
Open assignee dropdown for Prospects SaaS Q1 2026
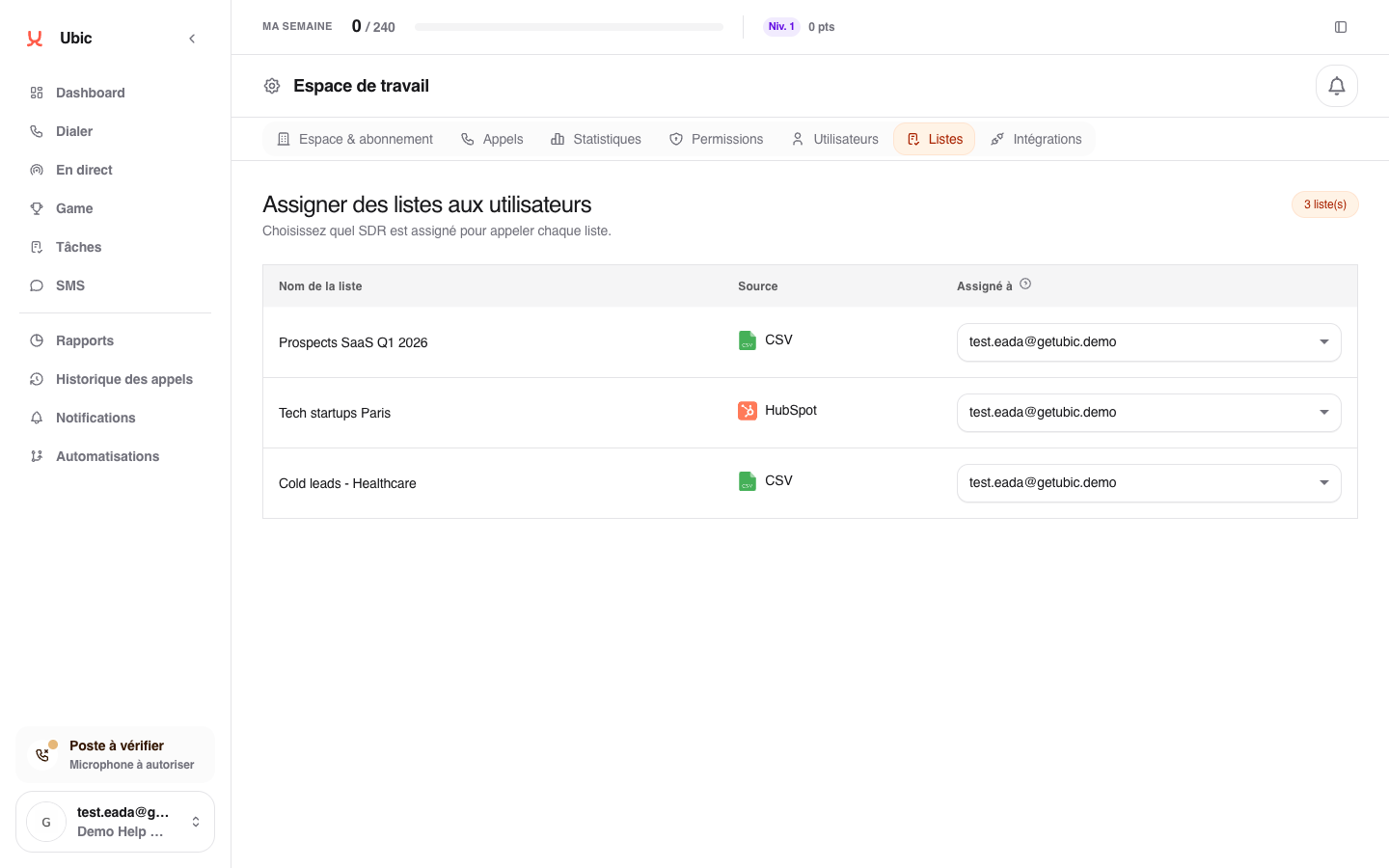click(x=1149, y=342)
